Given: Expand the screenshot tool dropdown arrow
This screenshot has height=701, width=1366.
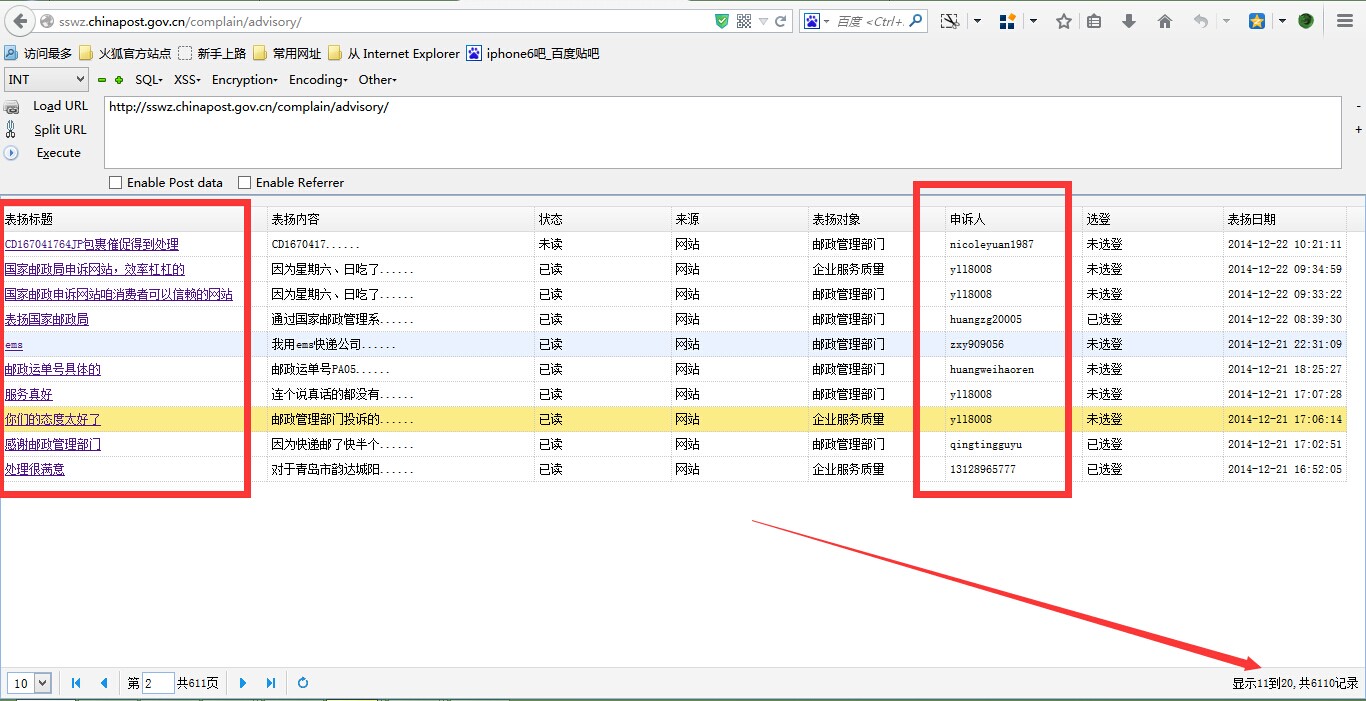Looking at the screenshot, I should point(977,21).
